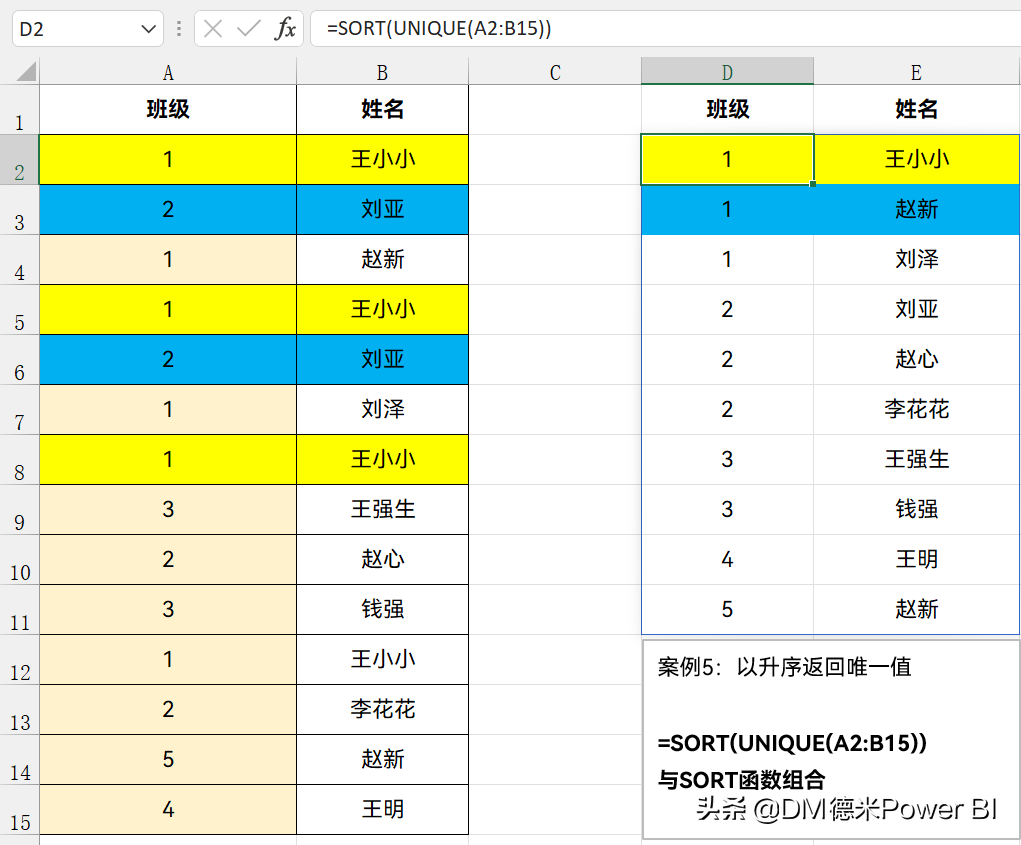Click blue cell E3 赵新
This screenshot has height=845, width=1021.
click(x=916, y=210)
